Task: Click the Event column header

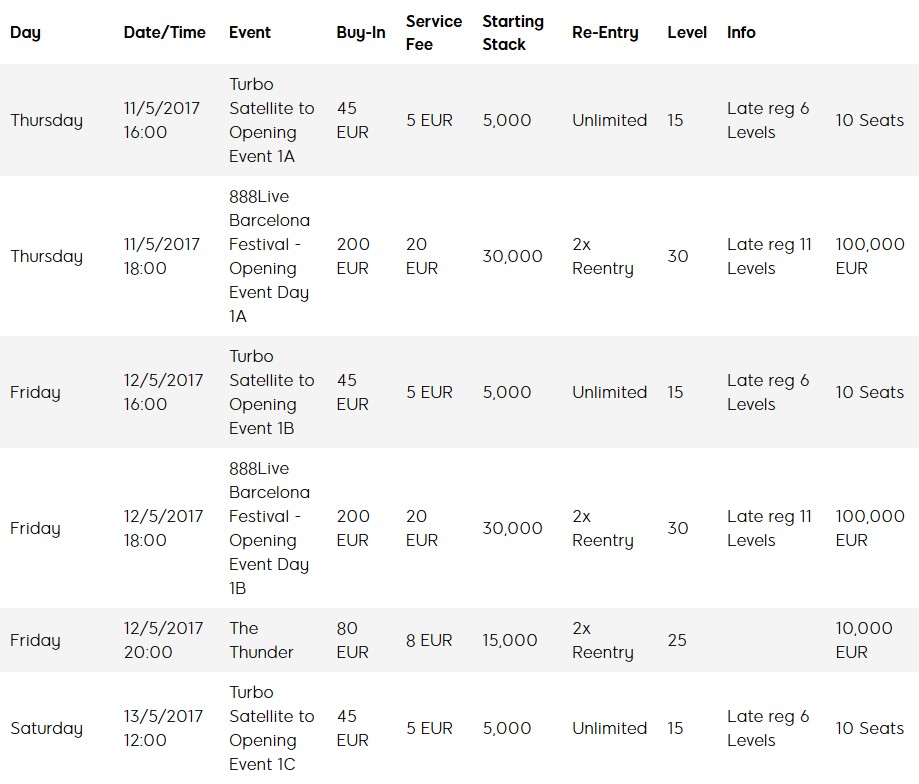Action: 250,32
